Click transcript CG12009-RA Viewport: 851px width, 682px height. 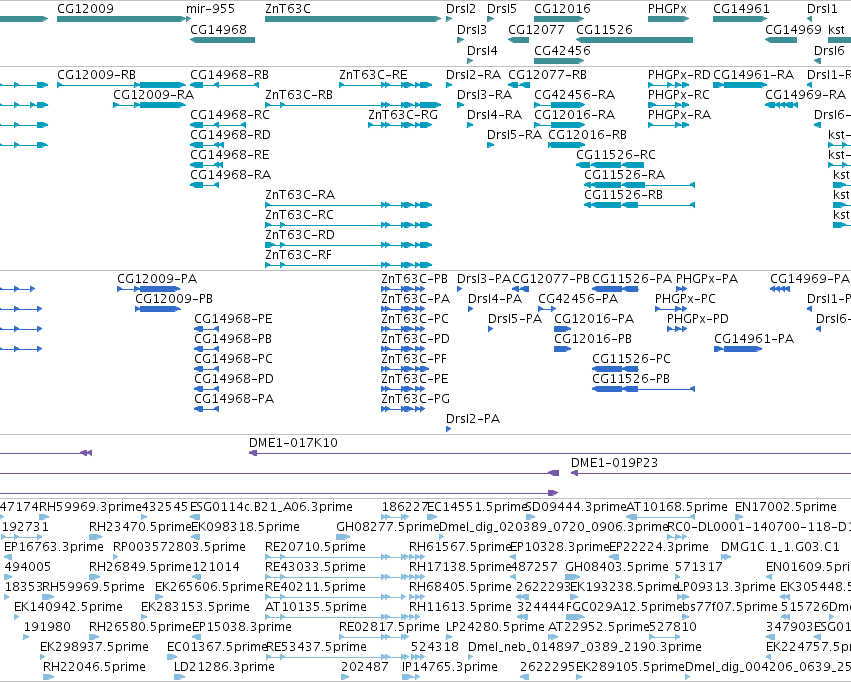(154, 94)
